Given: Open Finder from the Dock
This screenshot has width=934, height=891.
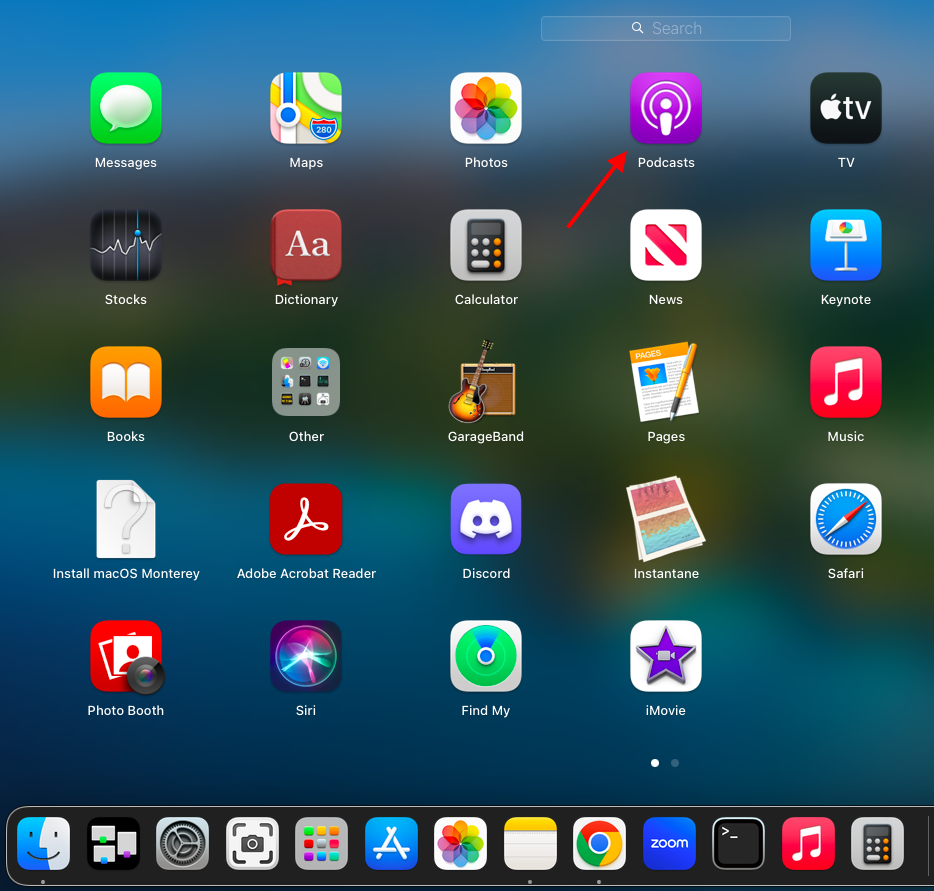Looking at the screenshot, I should (43, 843).
